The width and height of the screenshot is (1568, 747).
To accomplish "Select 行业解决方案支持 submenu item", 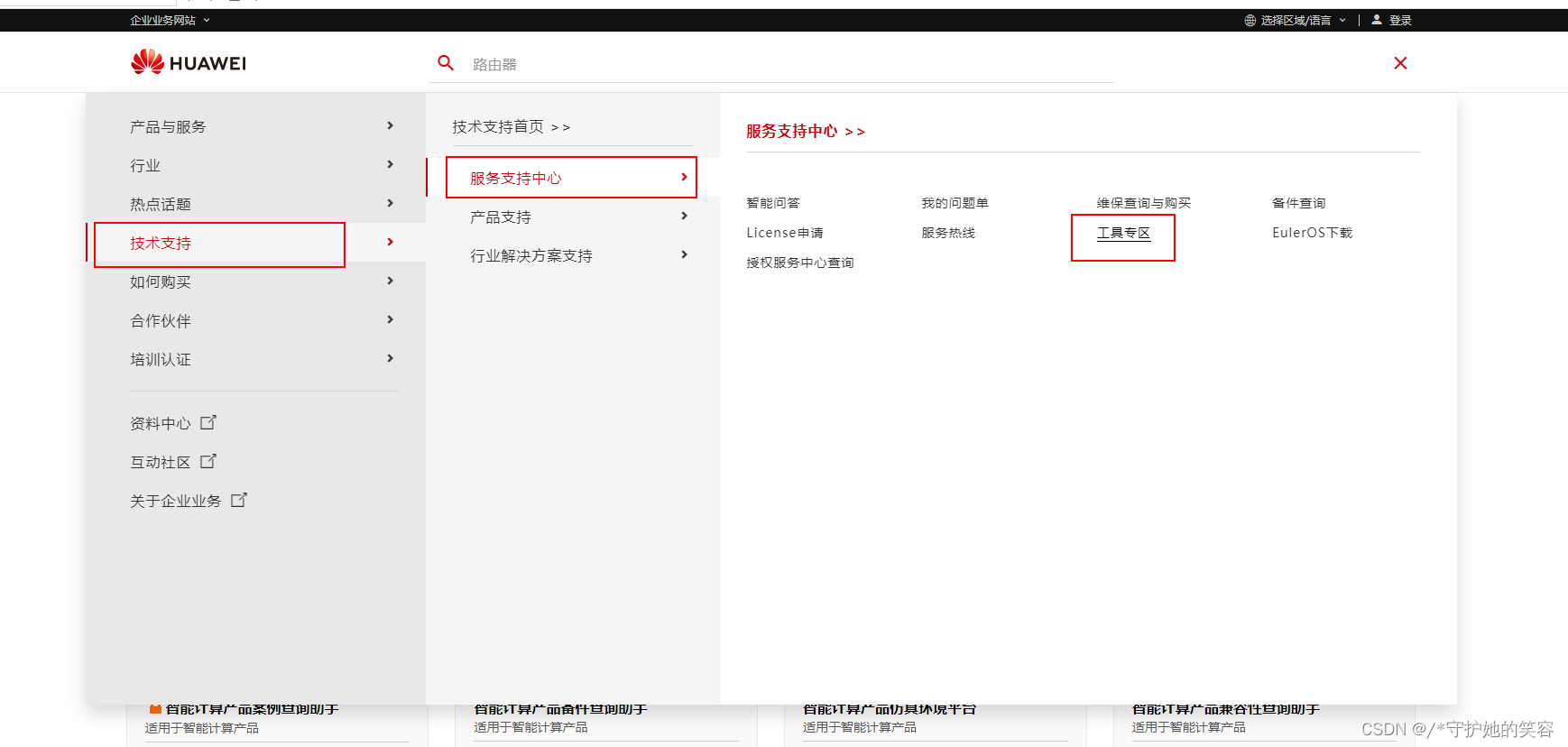I will [531, 256].
